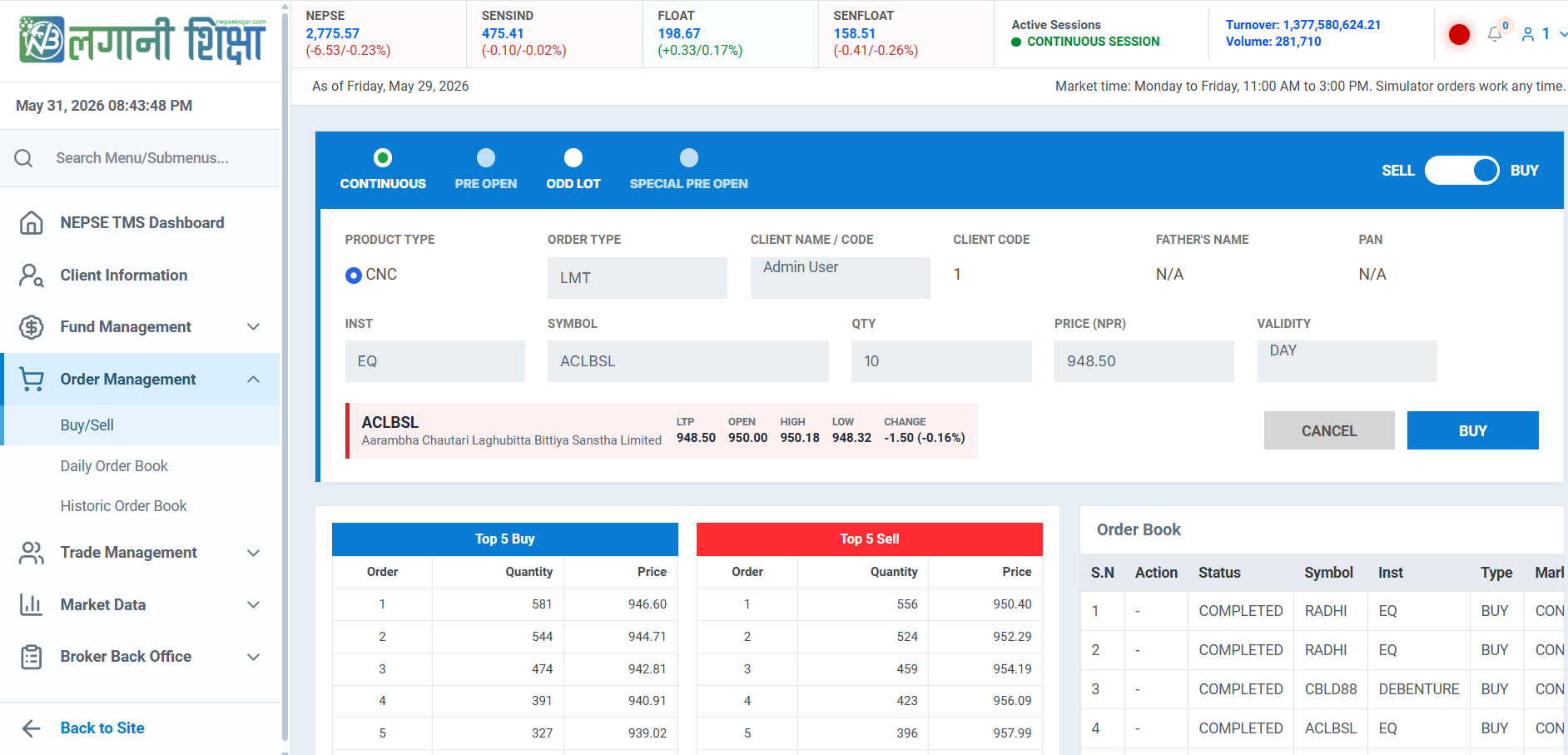Open the DAY validity dropdown
Viewport: 1568px width, 755px height.
[1347, 361]
